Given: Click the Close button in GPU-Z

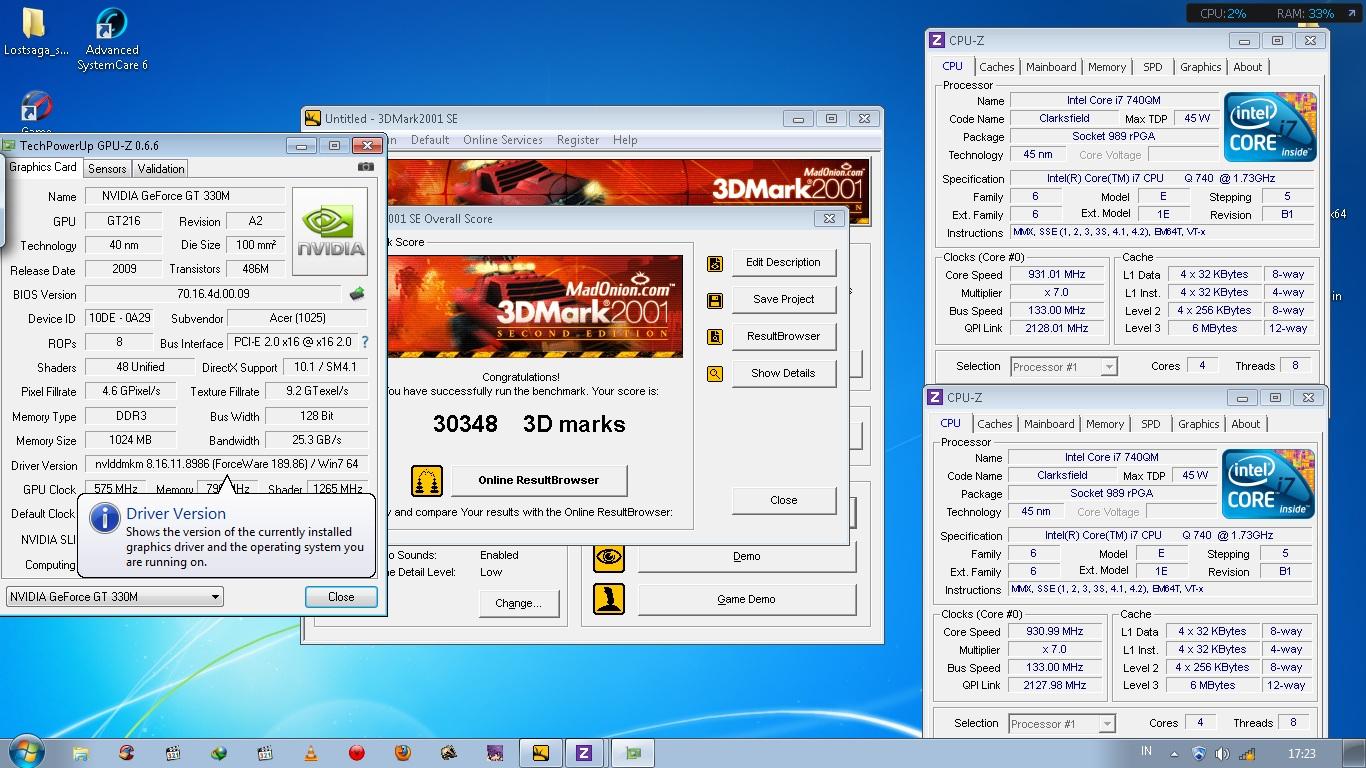Looking at the screenshot, I should point(341,597).
